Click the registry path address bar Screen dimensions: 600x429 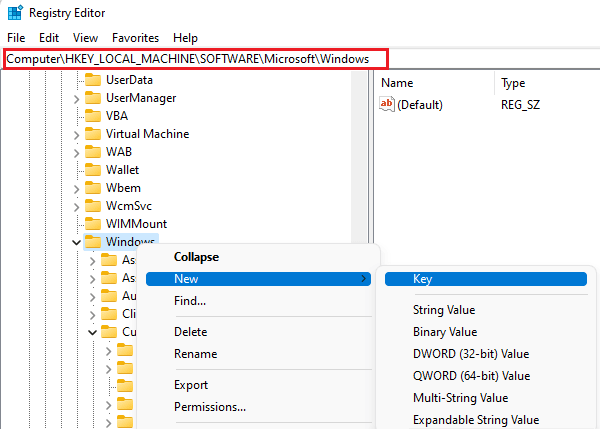pos(188,59)
